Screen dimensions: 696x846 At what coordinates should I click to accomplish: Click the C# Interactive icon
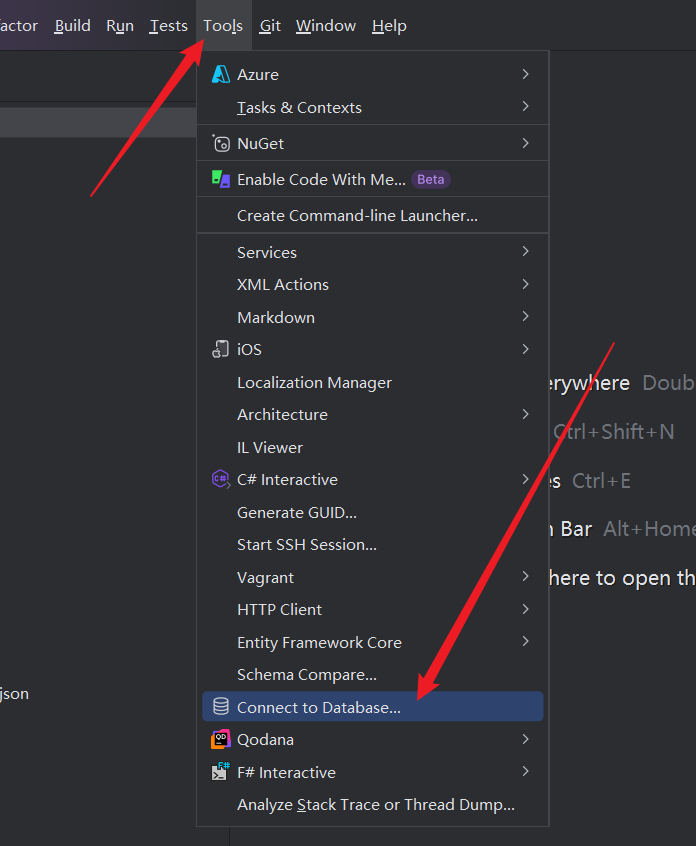221,479
